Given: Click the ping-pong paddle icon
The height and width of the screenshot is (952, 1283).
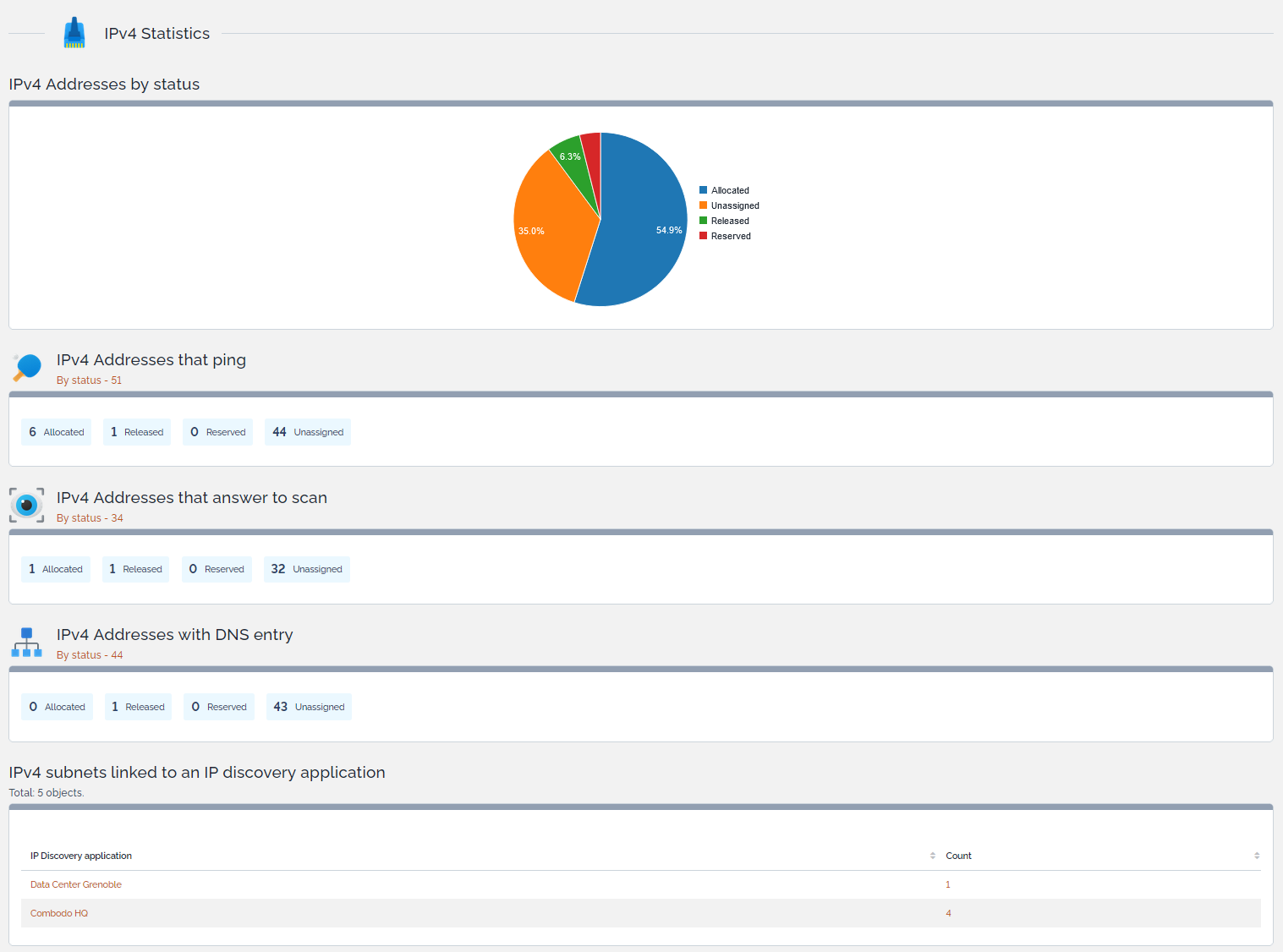Looking at the screenshot, I should pos(27,368).
